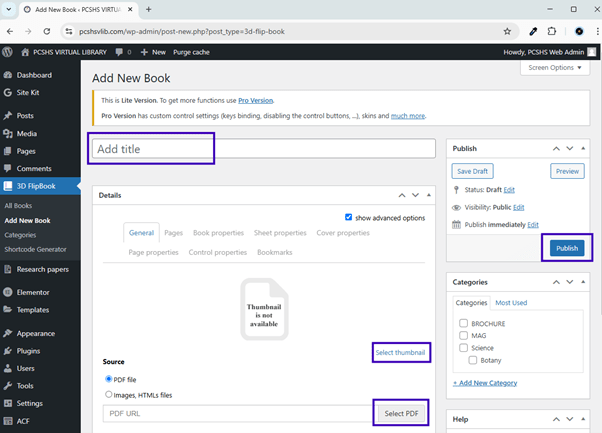Switch to the Pages tab
Image resolution: width=602 pixels, height=433 pixels.
pyautogui.click(x=174, y=233)
